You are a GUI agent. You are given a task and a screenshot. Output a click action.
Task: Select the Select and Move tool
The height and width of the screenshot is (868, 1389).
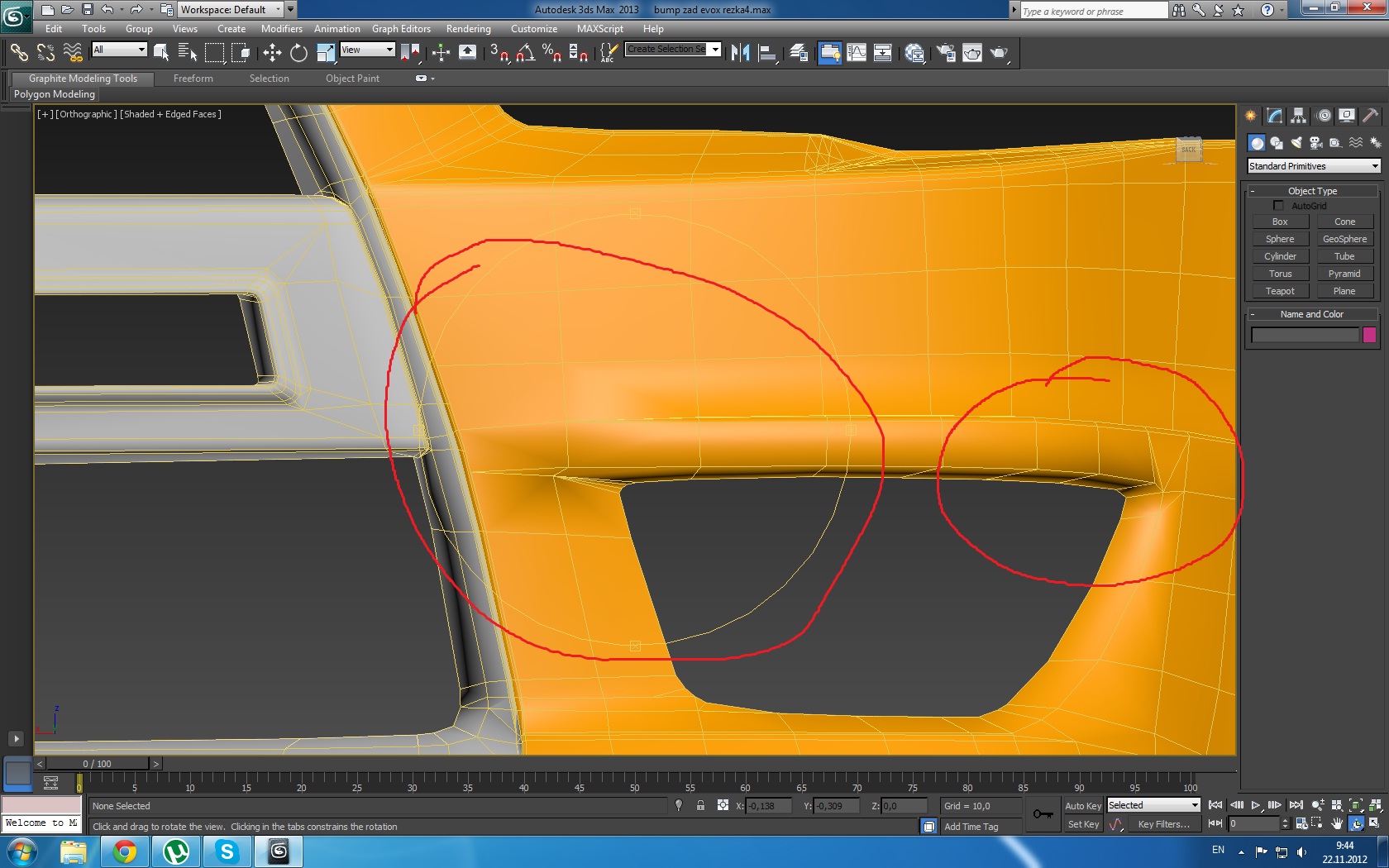[x=272, y=53]
